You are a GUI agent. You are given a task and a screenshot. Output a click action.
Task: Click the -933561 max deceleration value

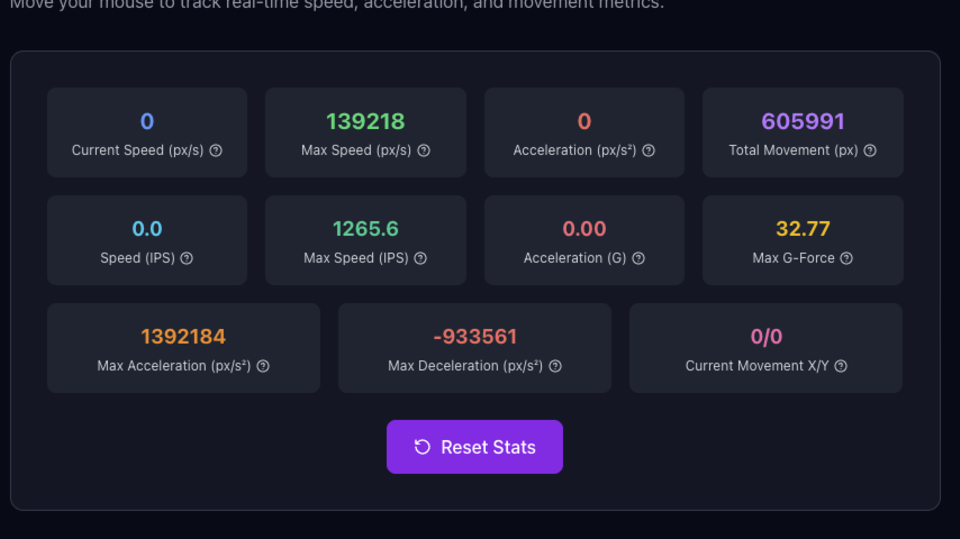[x=475, y=337]
